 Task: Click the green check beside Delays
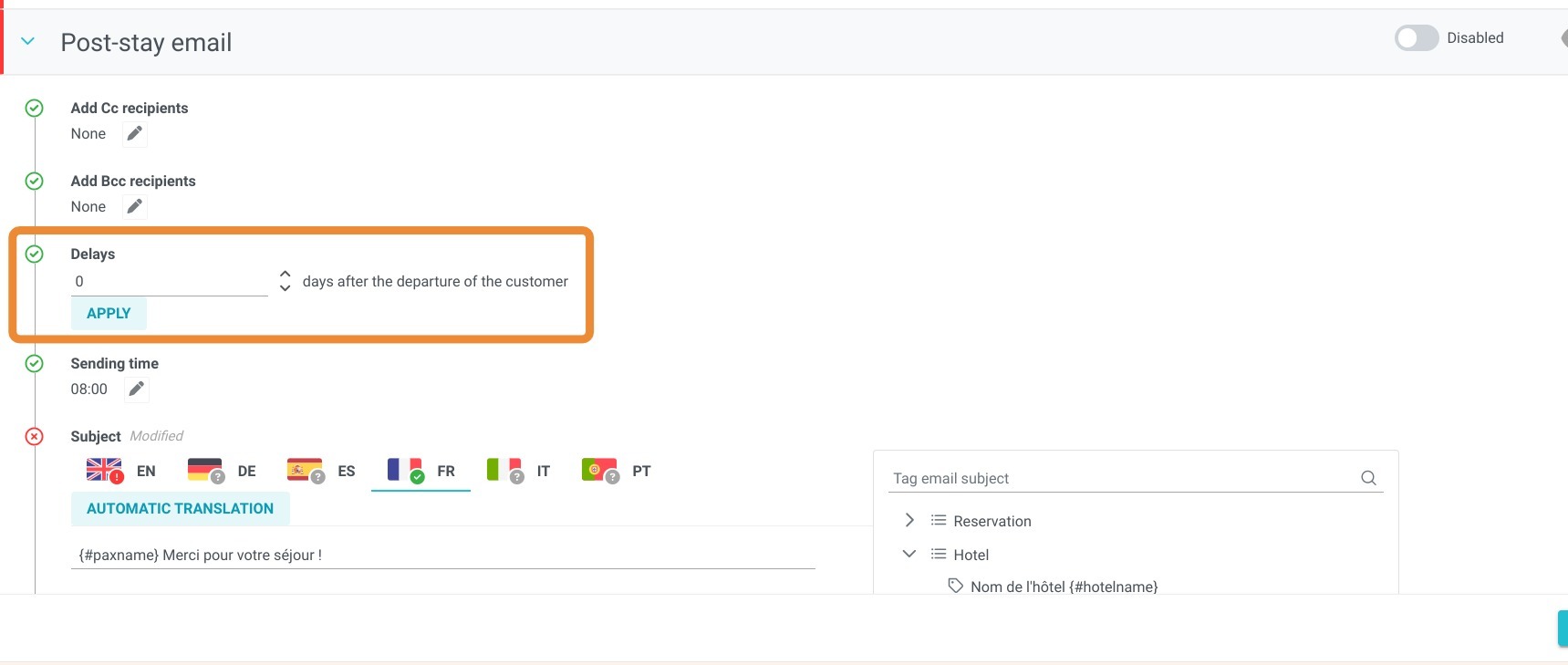pyautogui.click(x=34, y=255)
